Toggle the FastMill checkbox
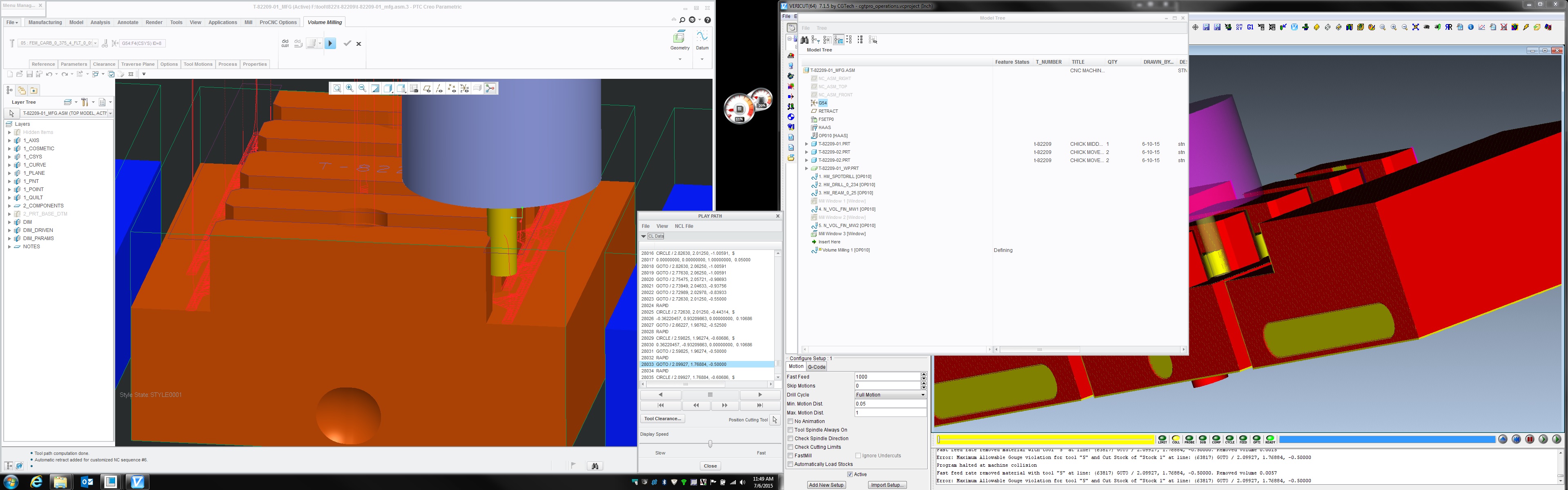This screenshot has width=1568, height=490. (x=791, y=455)
